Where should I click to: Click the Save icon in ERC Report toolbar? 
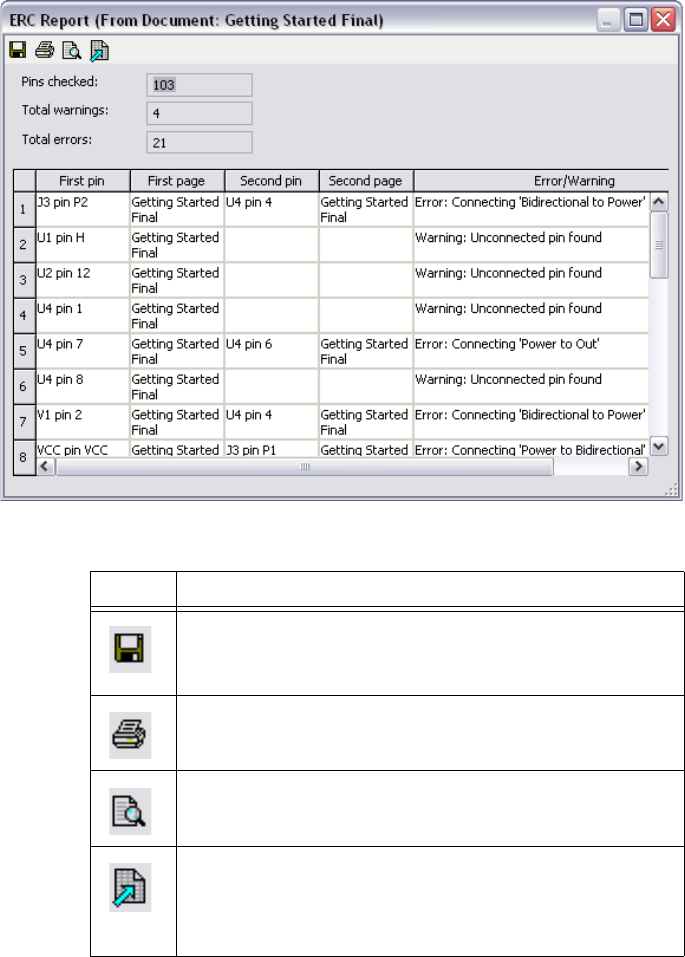click(x=18, y=50)
